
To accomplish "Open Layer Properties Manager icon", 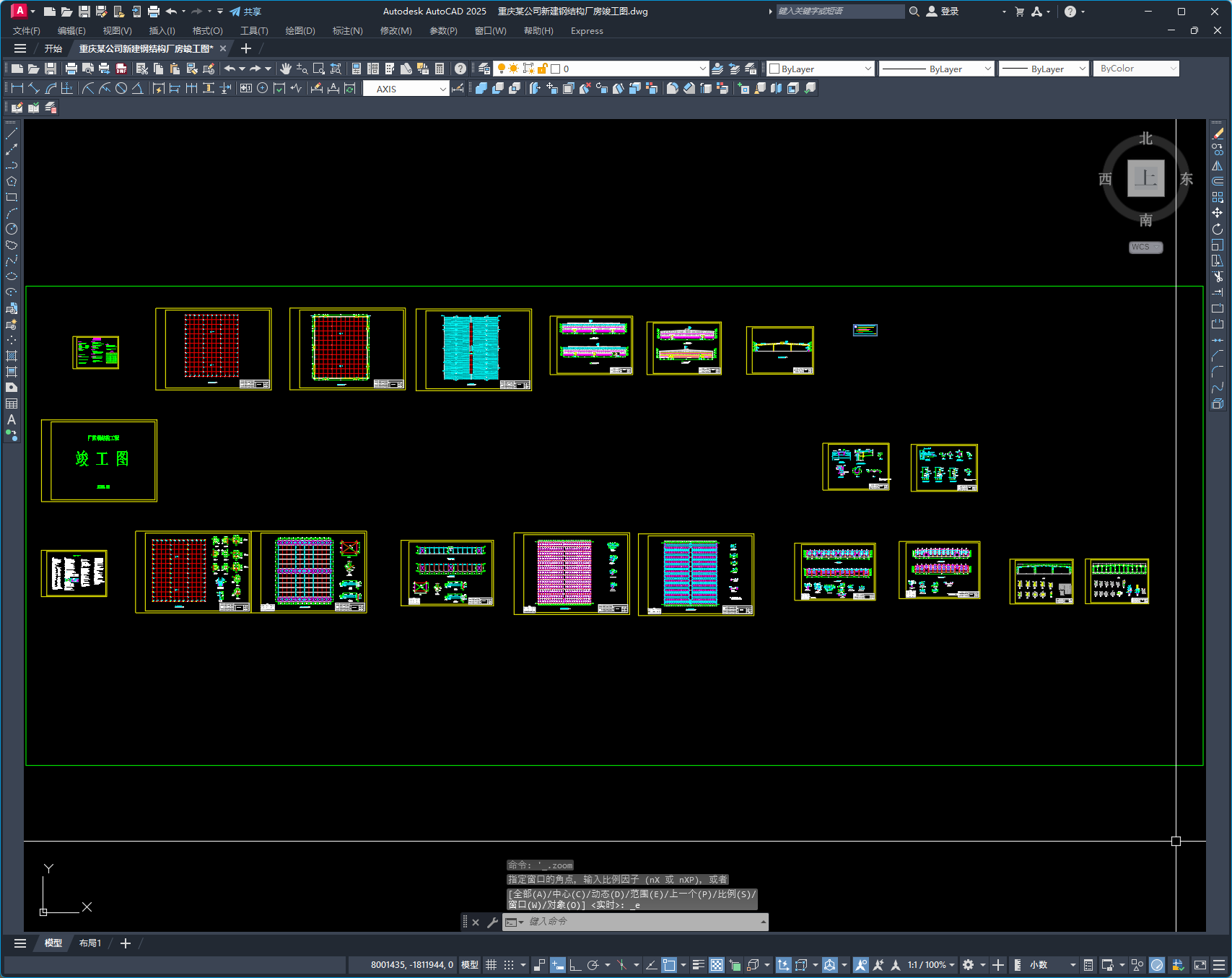I will [484, 69].
